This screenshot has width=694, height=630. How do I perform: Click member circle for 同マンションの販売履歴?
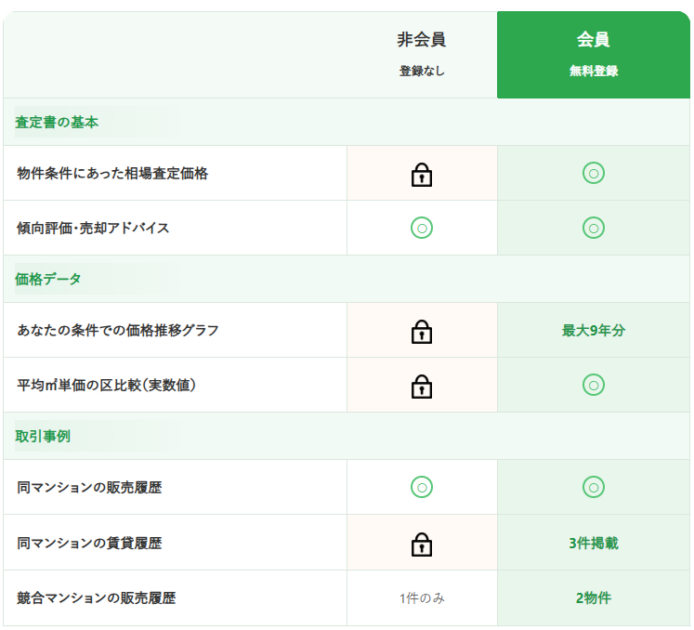pyautogui.click(x=593, y=487)
